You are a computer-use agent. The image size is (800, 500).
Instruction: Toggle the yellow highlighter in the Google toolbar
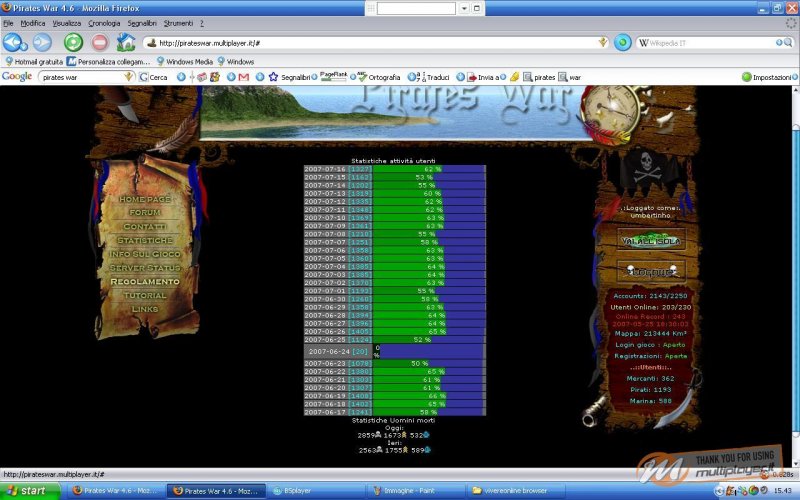click(514, 77)
